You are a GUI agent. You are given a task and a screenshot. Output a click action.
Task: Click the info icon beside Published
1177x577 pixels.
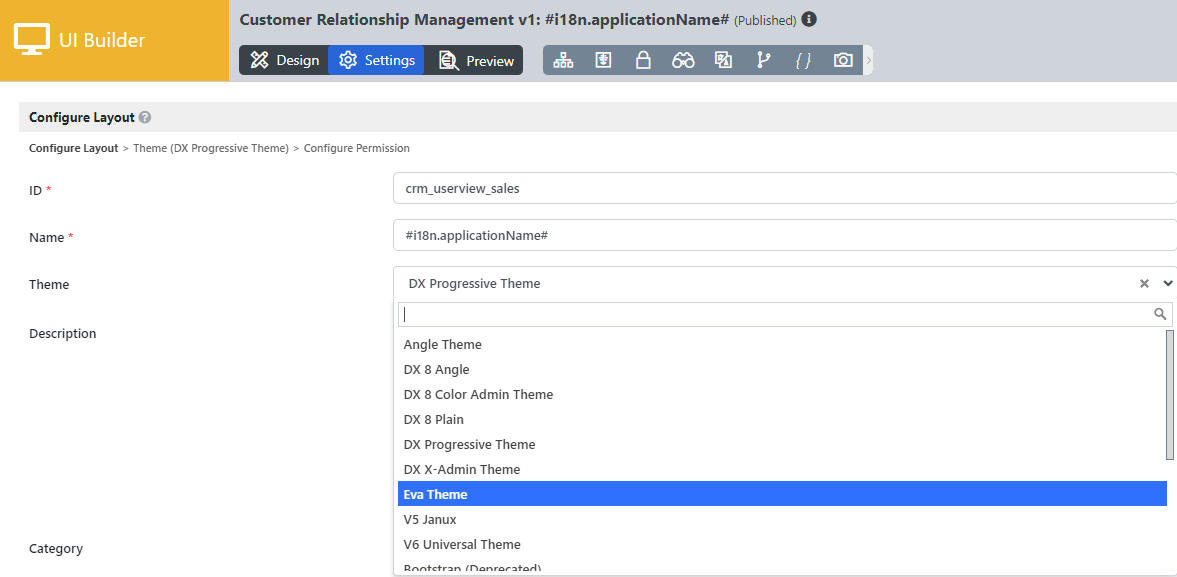pyautogui.click(x=809, y=19)
